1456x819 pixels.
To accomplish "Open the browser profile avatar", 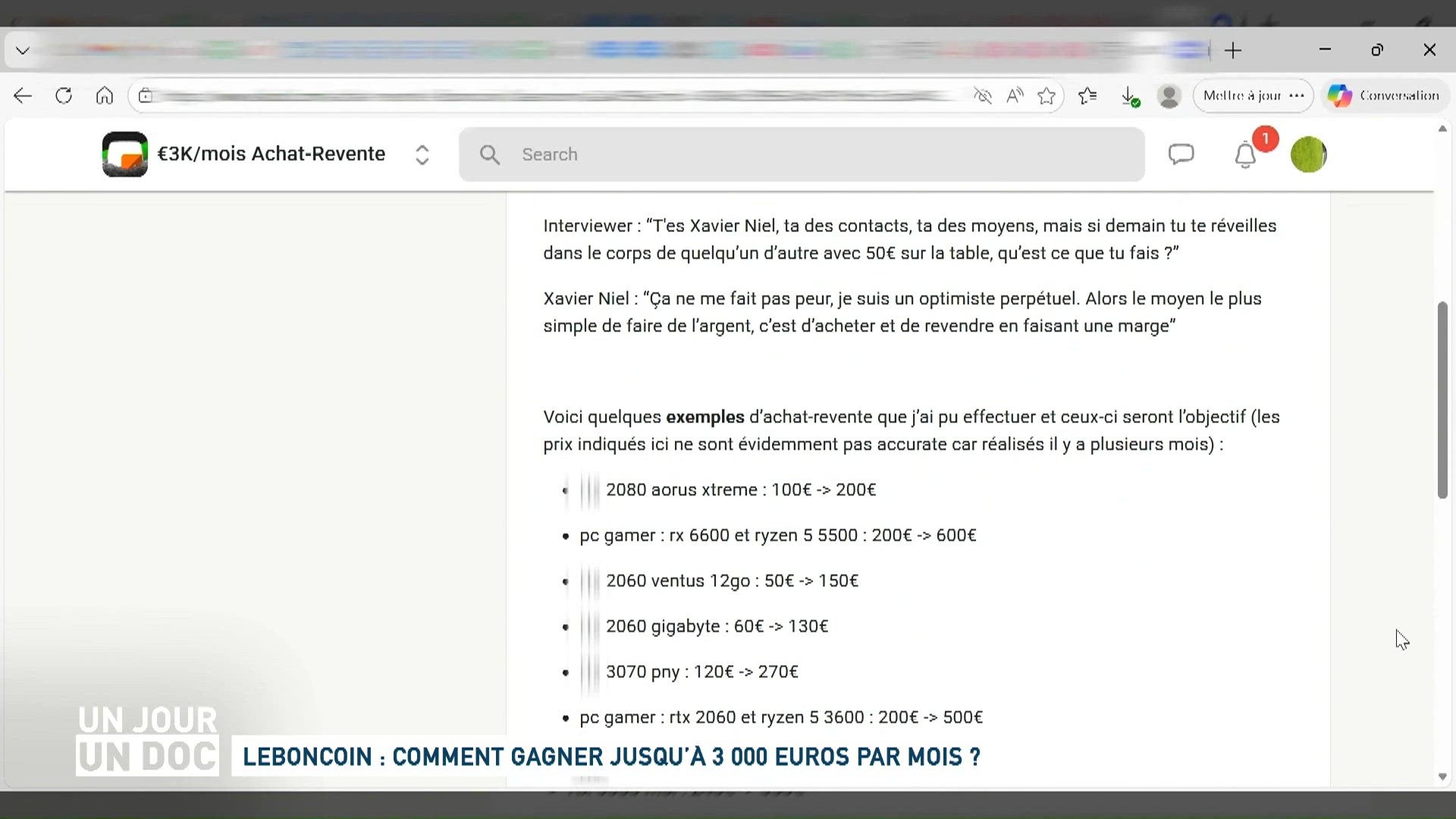I will (x=1169, y=96).
